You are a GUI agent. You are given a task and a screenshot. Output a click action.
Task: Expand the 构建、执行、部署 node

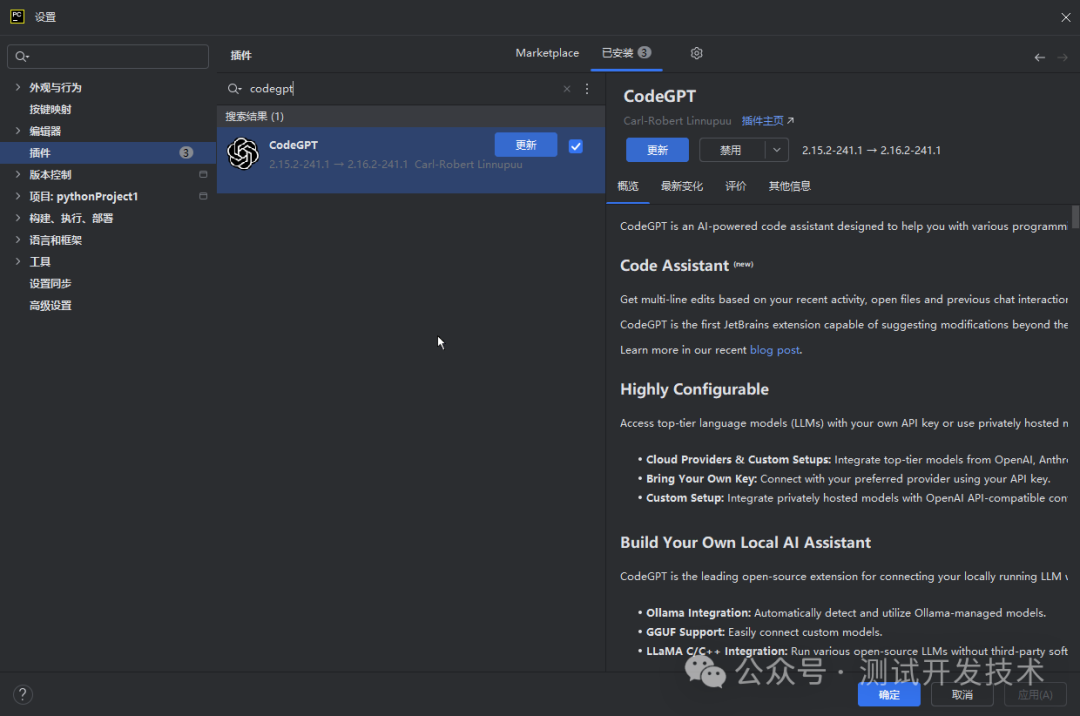(x=18, y=218)
